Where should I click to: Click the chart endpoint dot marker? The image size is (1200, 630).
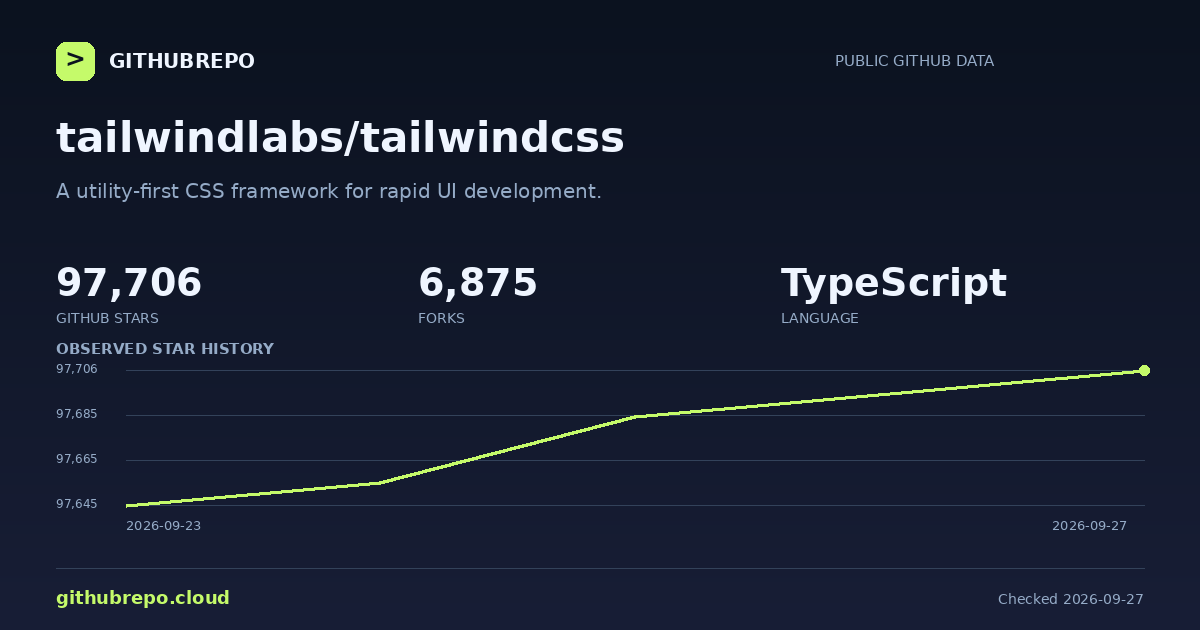pos(1144,370)
